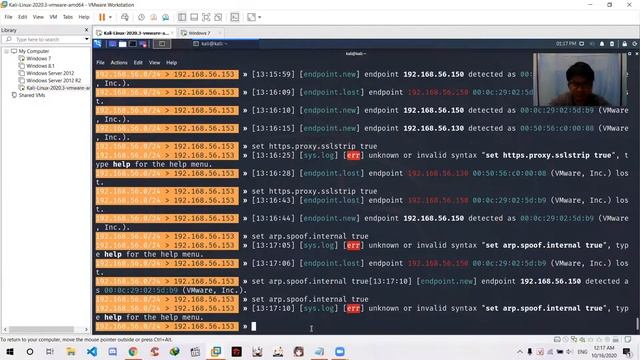640x360 pixels.
Task: Open terminal View menu
Action: pos(154,62)
